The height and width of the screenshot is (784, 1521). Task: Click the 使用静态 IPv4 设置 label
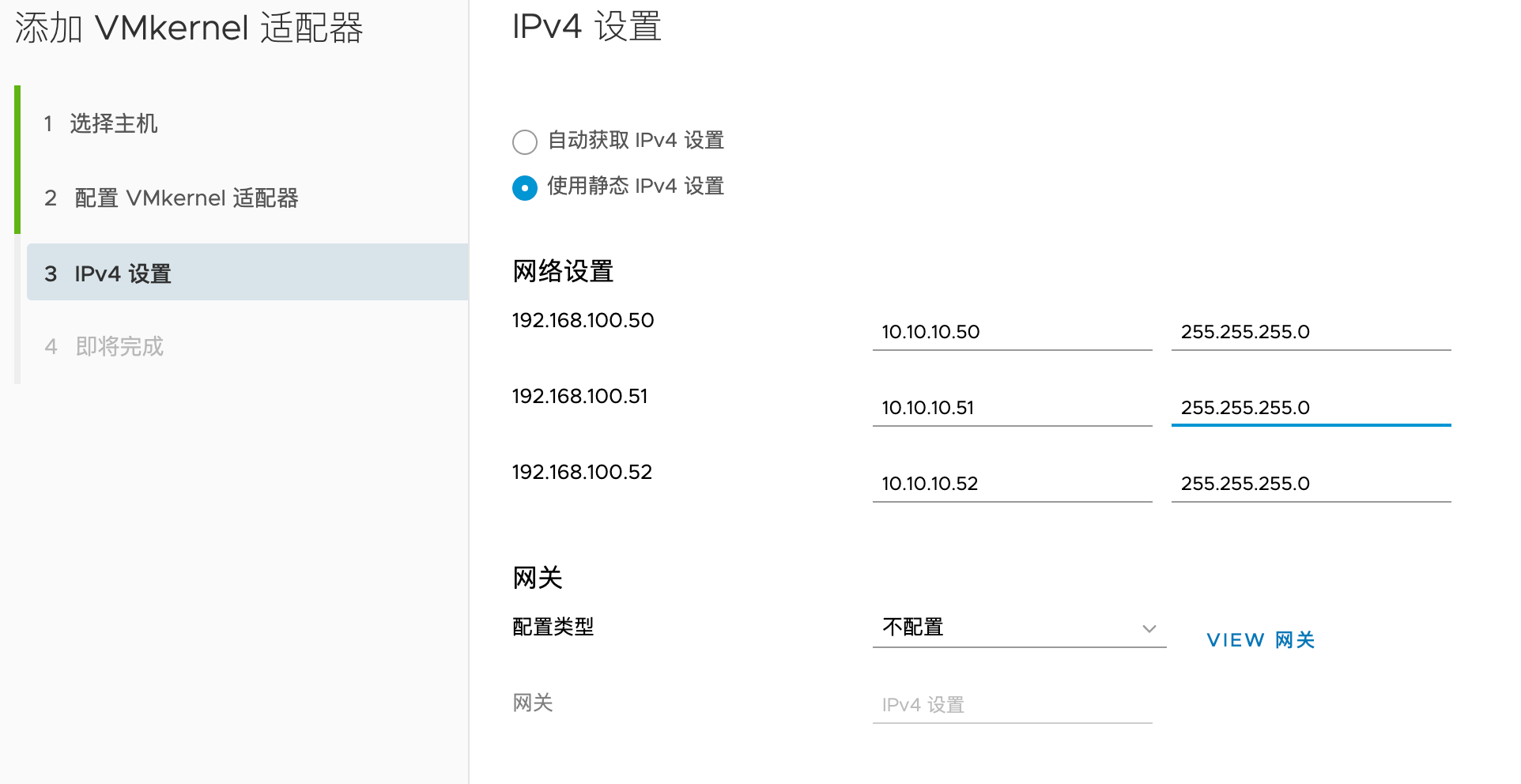pyautogui.click(x=636, y=187)
